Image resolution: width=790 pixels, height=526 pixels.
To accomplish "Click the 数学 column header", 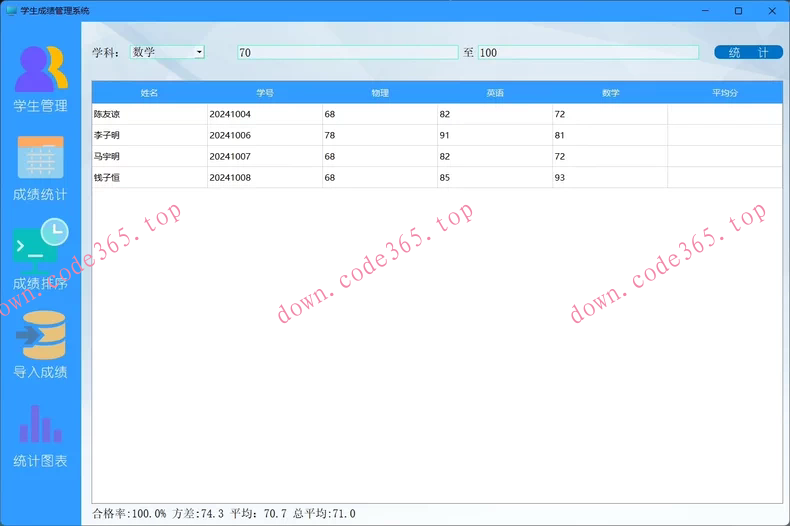I will click(610, 93).
